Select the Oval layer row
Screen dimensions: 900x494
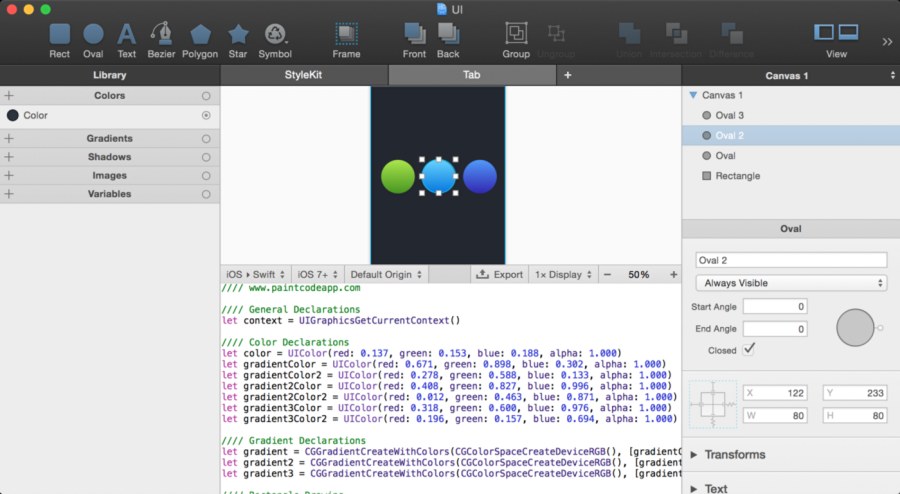791,155
